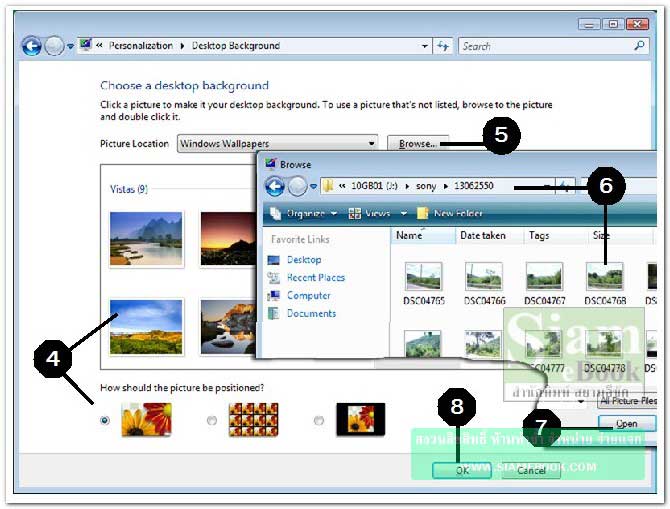
Task: Select sony folder breadcrumb
Action: tap(426, 186)
